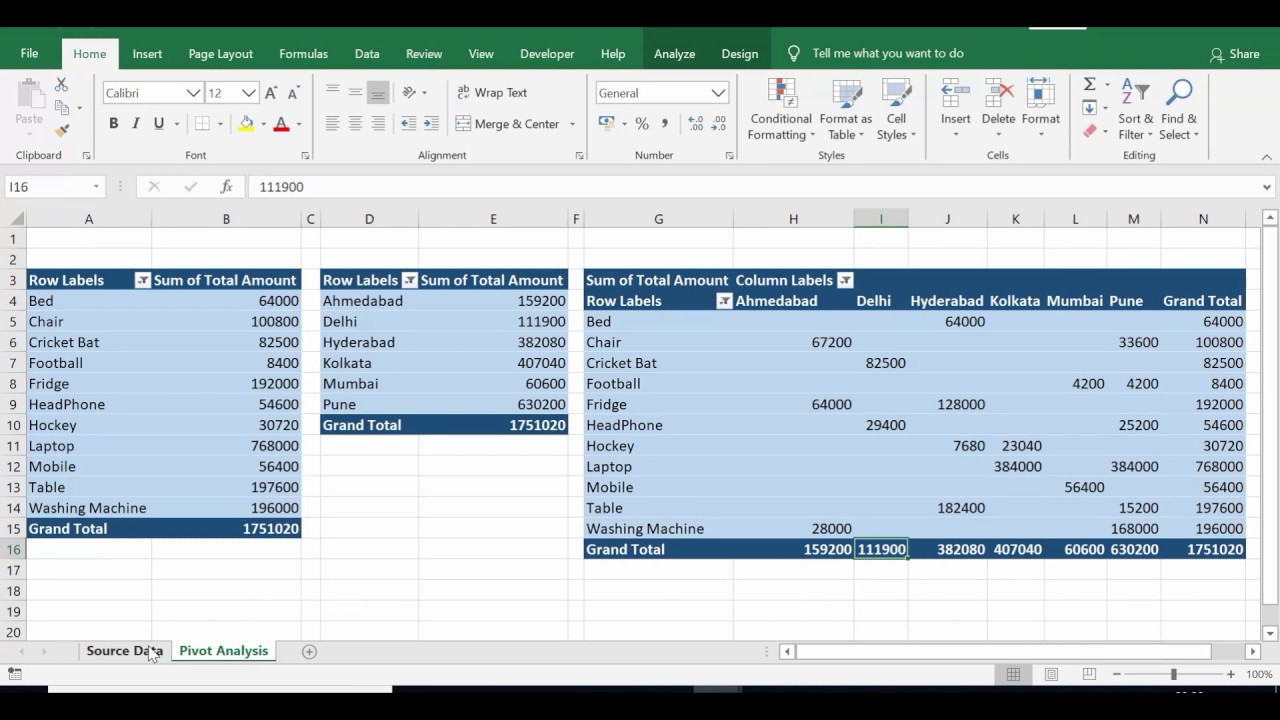
Task: Toggle Middle Align vertical alignment
Action: pos(355,93)
